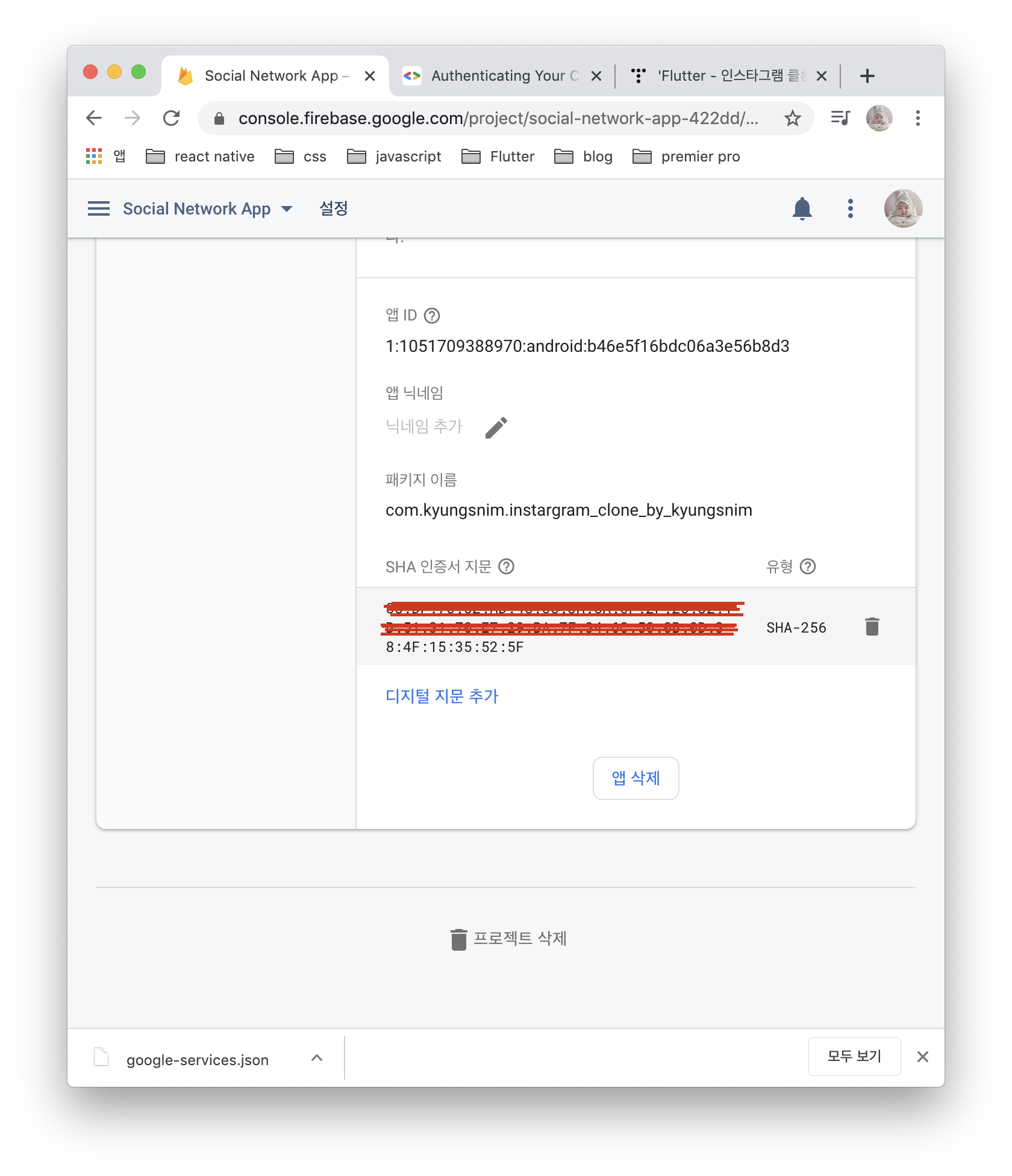Edit the app nickname with pencil icon
Viewport: 1012px width, 1176px height.
click(x=496, y=428)
